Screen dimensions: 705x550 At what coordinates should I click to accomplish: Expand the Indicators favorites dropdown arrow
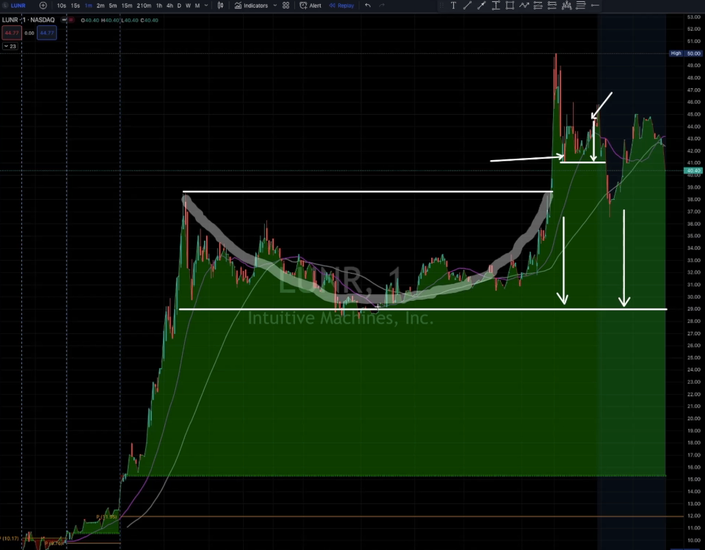coord(275,5)
